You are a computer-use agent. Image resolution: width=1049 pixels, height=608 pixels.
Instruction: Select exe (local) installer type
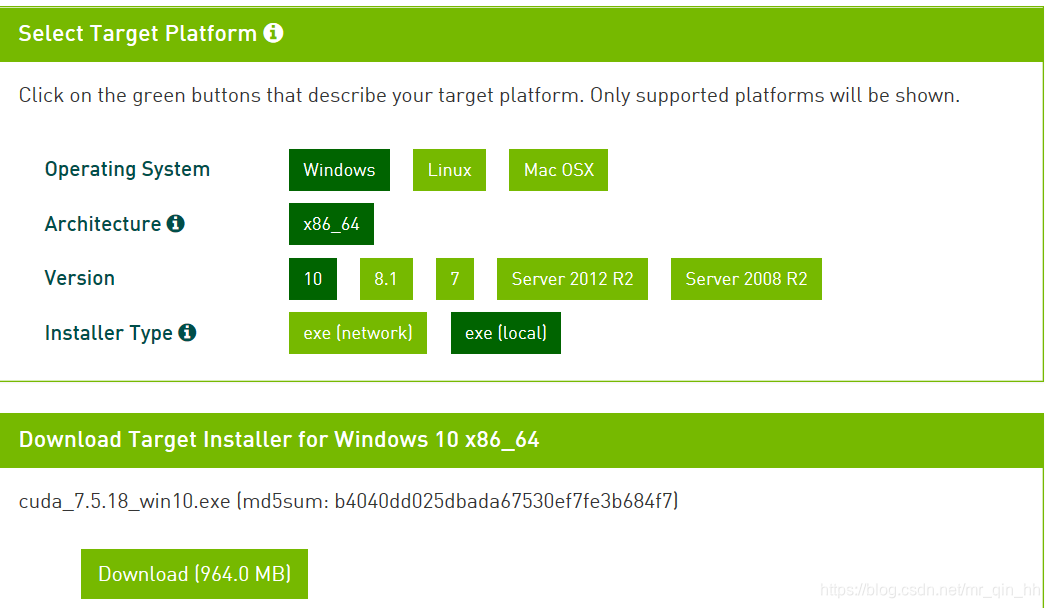coord(506,333)
